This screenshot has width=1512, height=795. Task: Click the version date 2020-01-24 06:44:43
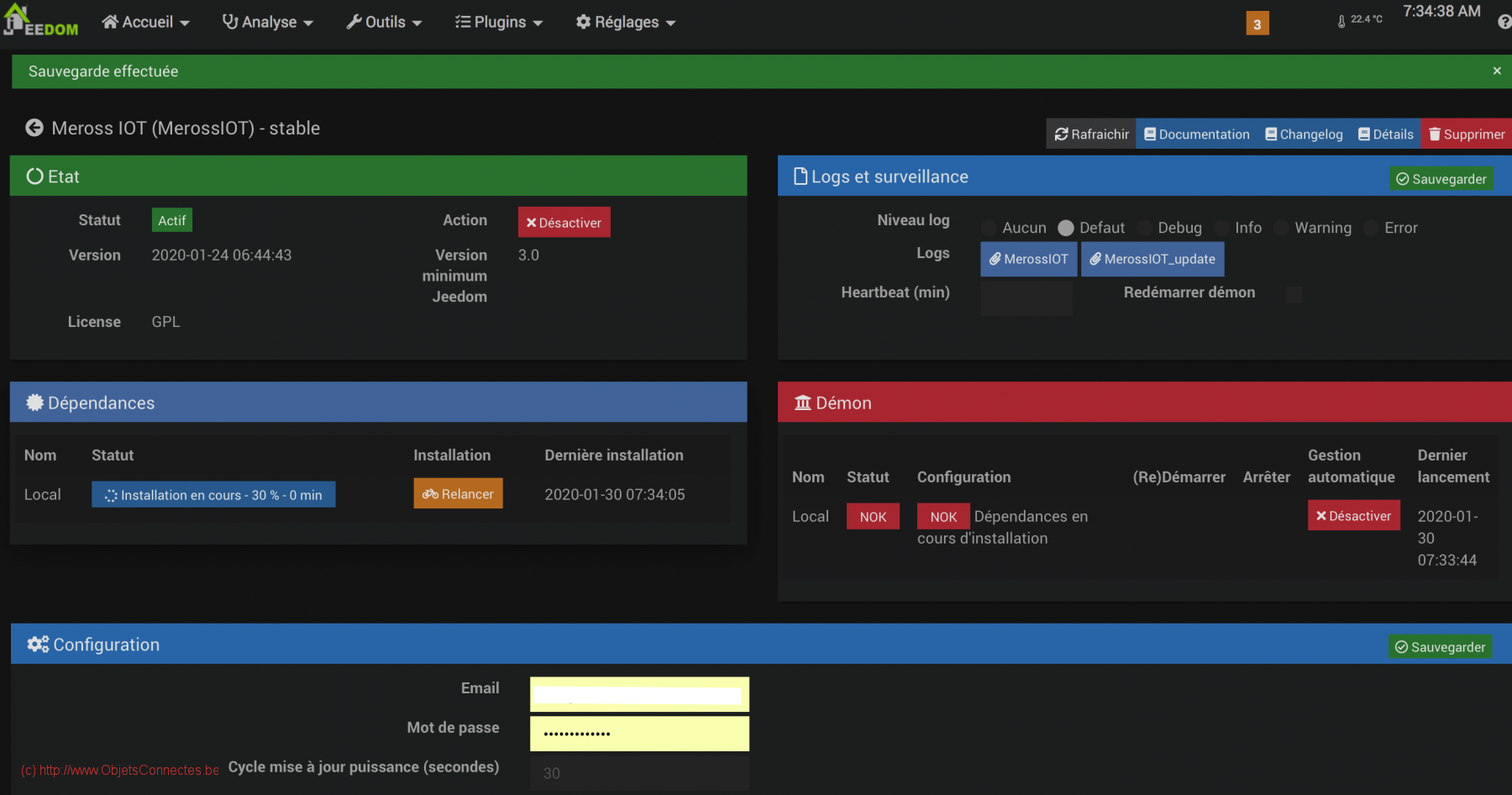(222, 255)
